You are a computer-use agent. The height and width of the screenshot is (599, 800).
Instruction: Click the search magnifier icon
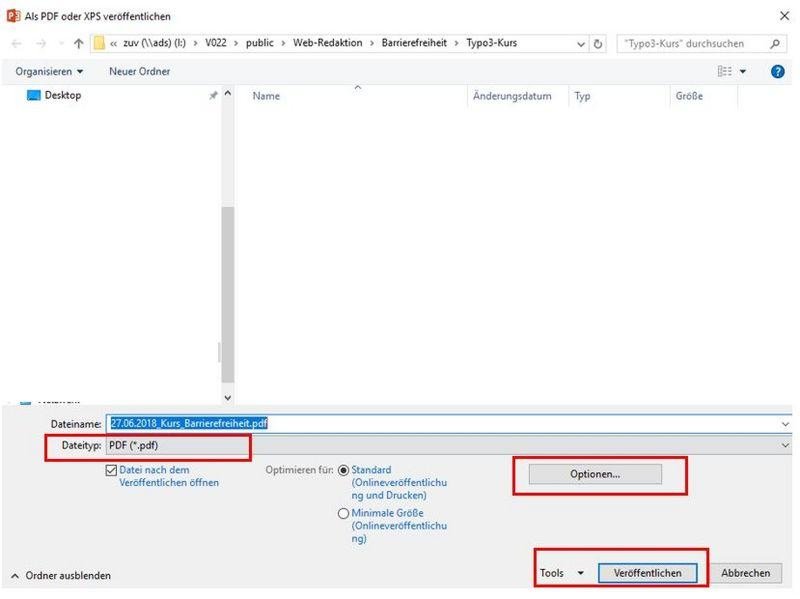(x=775, y=44)
